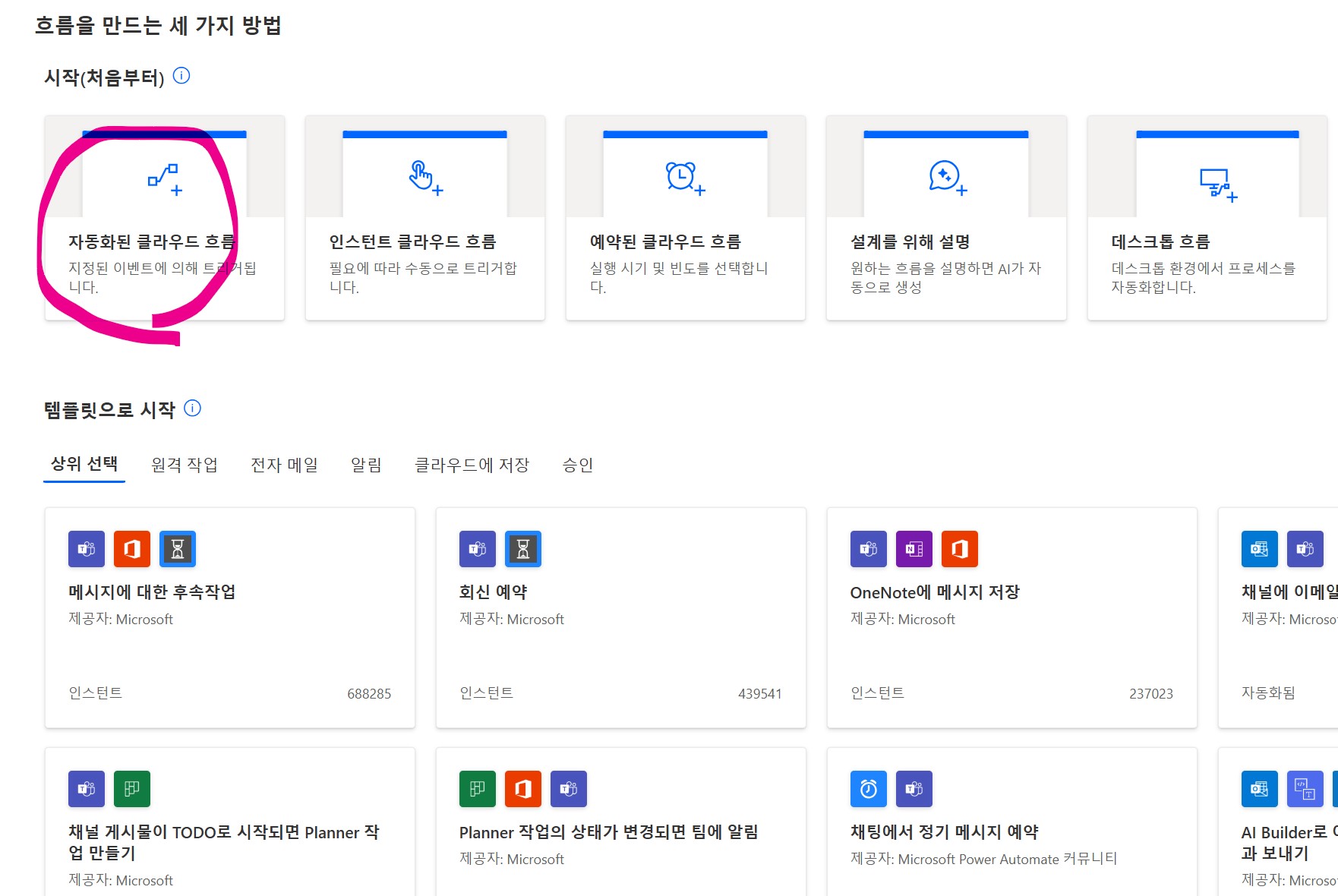Click the Teams icon in 채널에 이메일 card
The height and width of the screenshot is (896, 1338).
(1305, 549)
